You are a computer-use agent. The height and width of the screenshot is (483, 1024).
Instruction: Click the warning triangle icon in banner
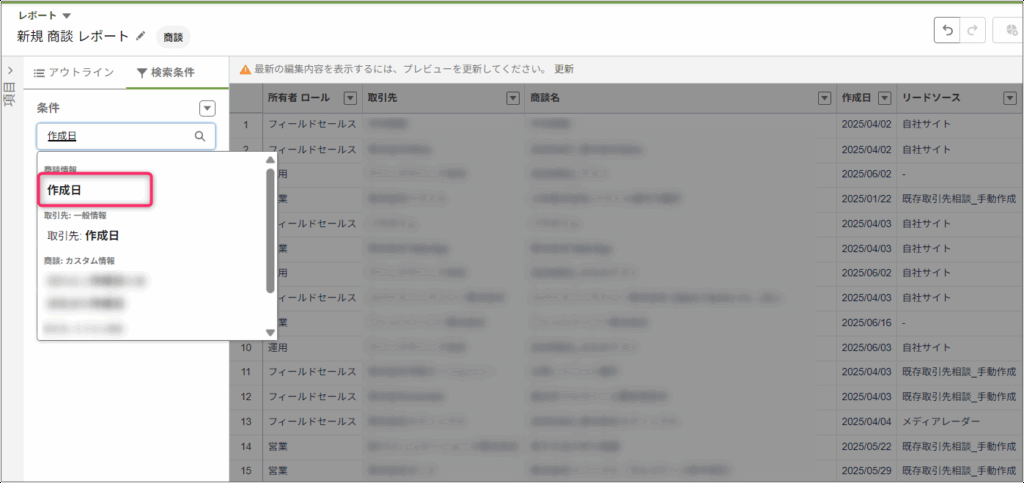point(244,69)
